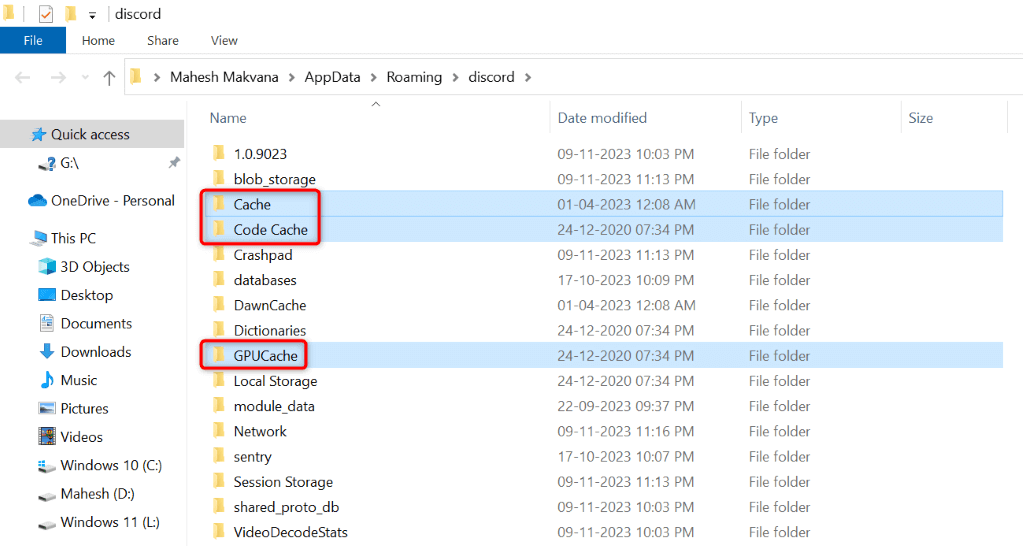Image resolution: width=1023 pixels, height=546 pixels.
Task: Open the Quick Access Toolbar dropdown arrow
Action: 92,15
